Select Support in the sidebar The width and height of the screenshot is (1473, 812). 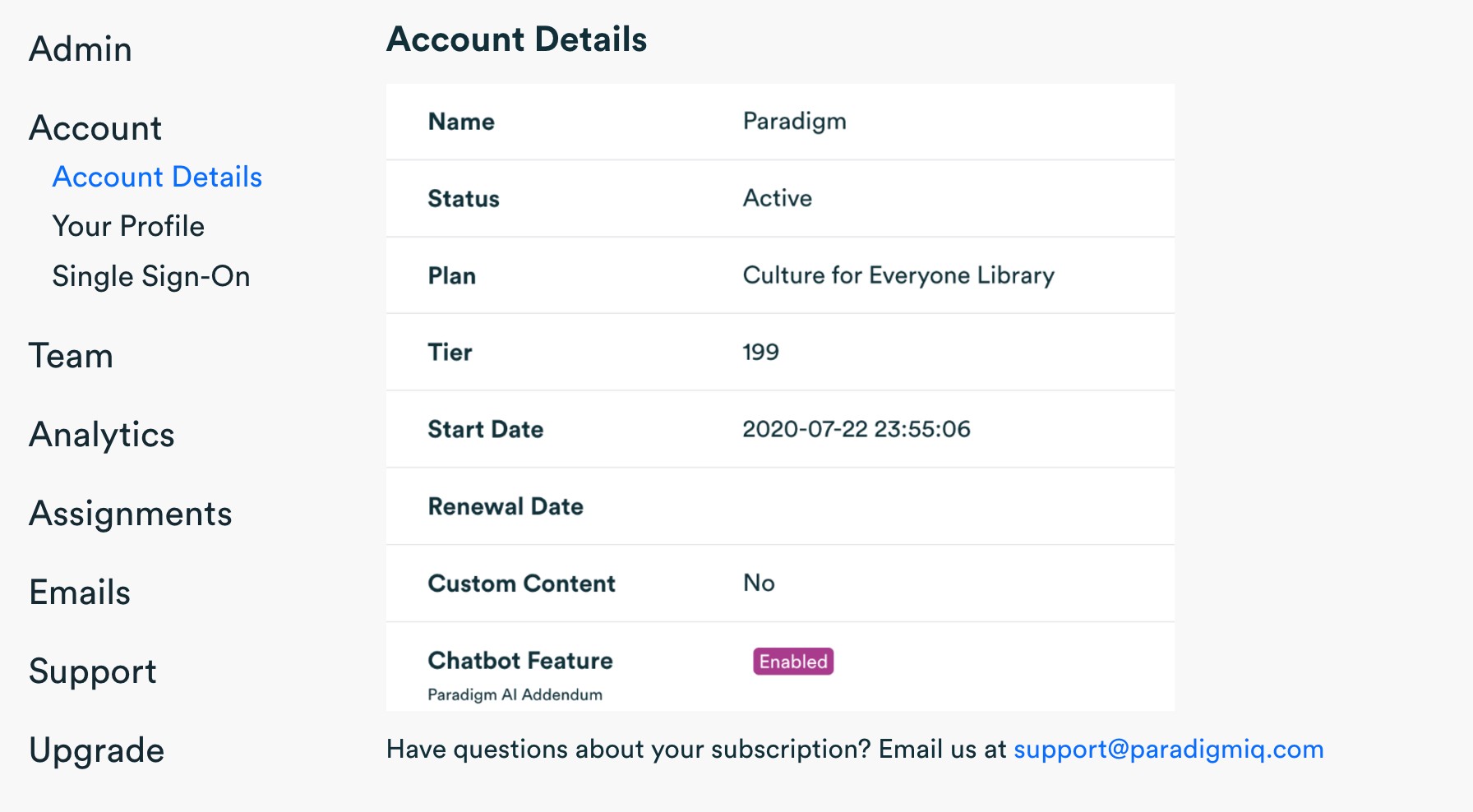(x=93, y=671)
